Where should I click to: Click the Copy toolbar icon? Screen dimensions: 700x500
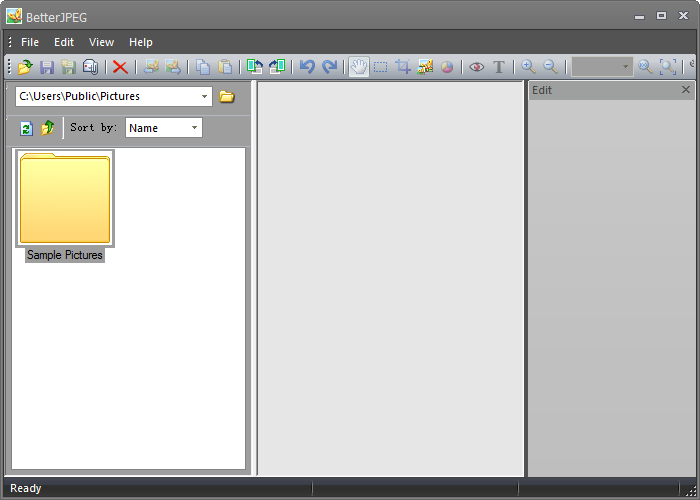click(x=203, y=67)
